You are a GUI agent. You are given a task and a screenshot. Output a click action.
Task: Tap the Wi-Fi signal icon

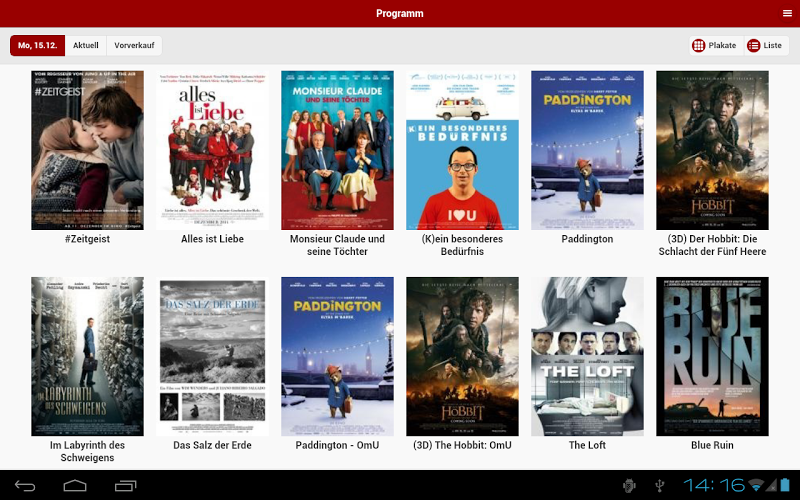point(757,485)
